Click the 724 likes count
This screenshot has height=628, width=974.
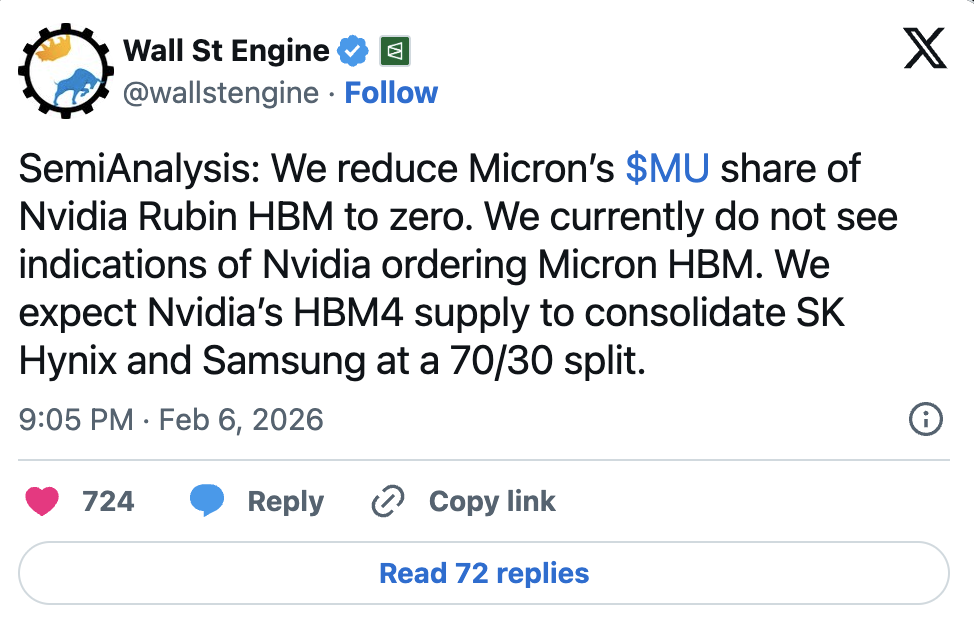pyautogui.click(x=108, y=501)
